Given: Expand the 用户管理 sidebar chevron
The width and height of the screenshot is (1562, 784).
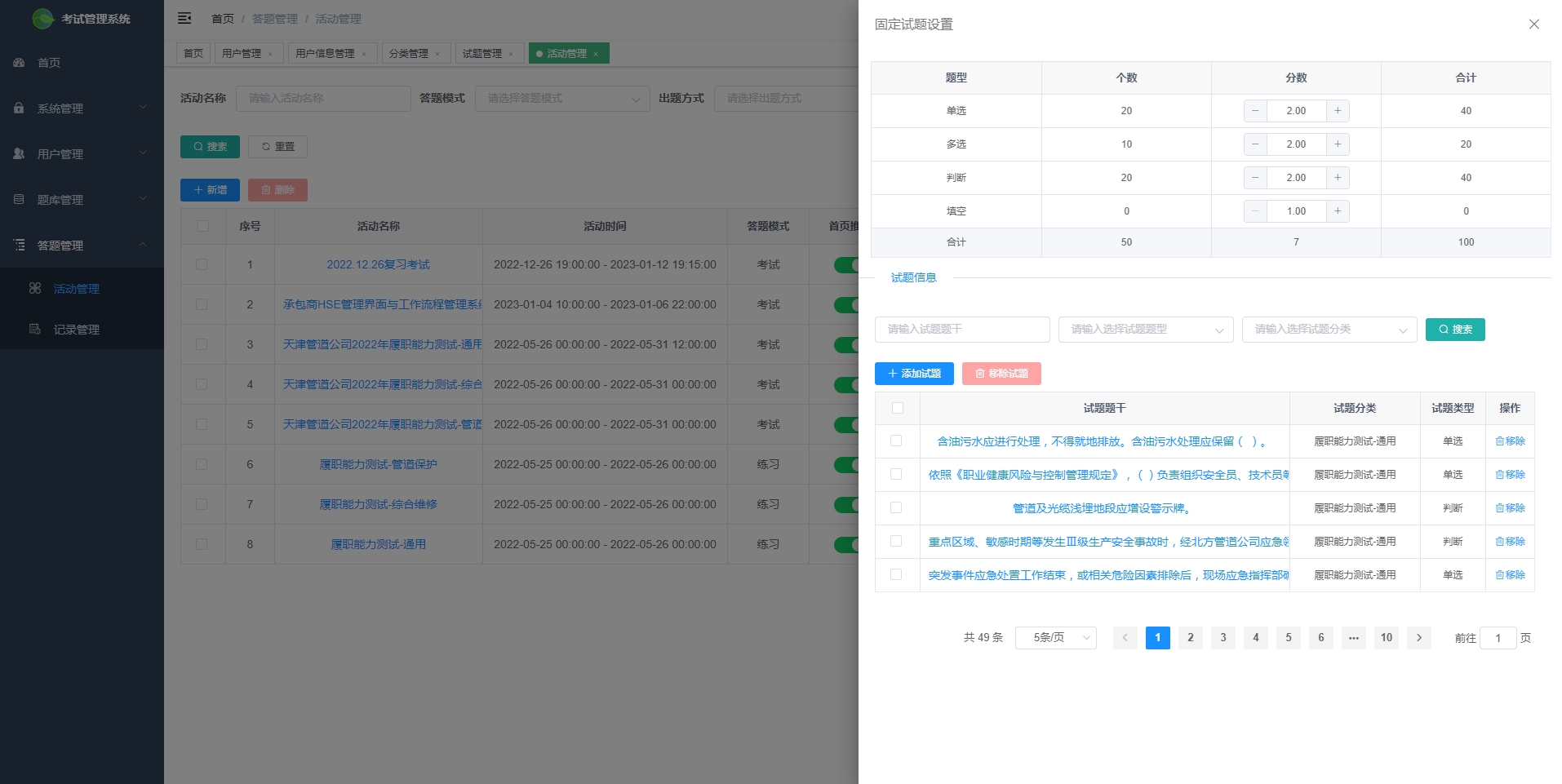Looking at the screenshot, I should 143,153.
